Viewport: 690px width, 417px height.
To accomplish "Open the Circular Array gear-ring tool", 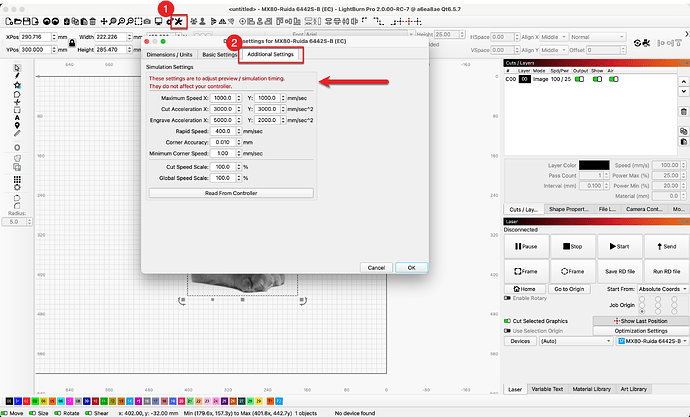I will pyautogui.click(x=17, y=187).
